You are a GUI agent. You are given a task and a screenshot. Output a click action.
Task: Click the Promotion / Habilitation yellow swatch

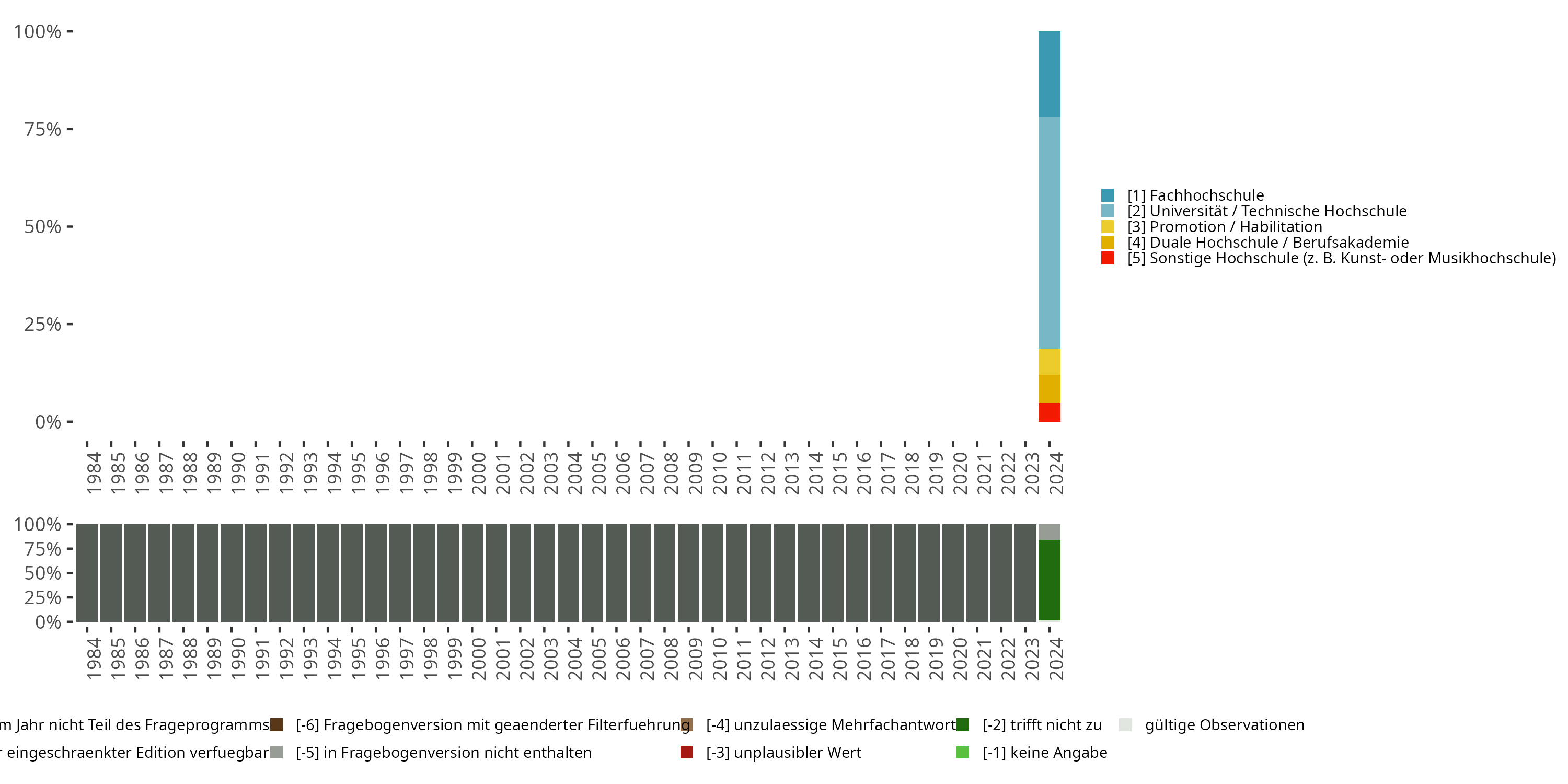1107,226
